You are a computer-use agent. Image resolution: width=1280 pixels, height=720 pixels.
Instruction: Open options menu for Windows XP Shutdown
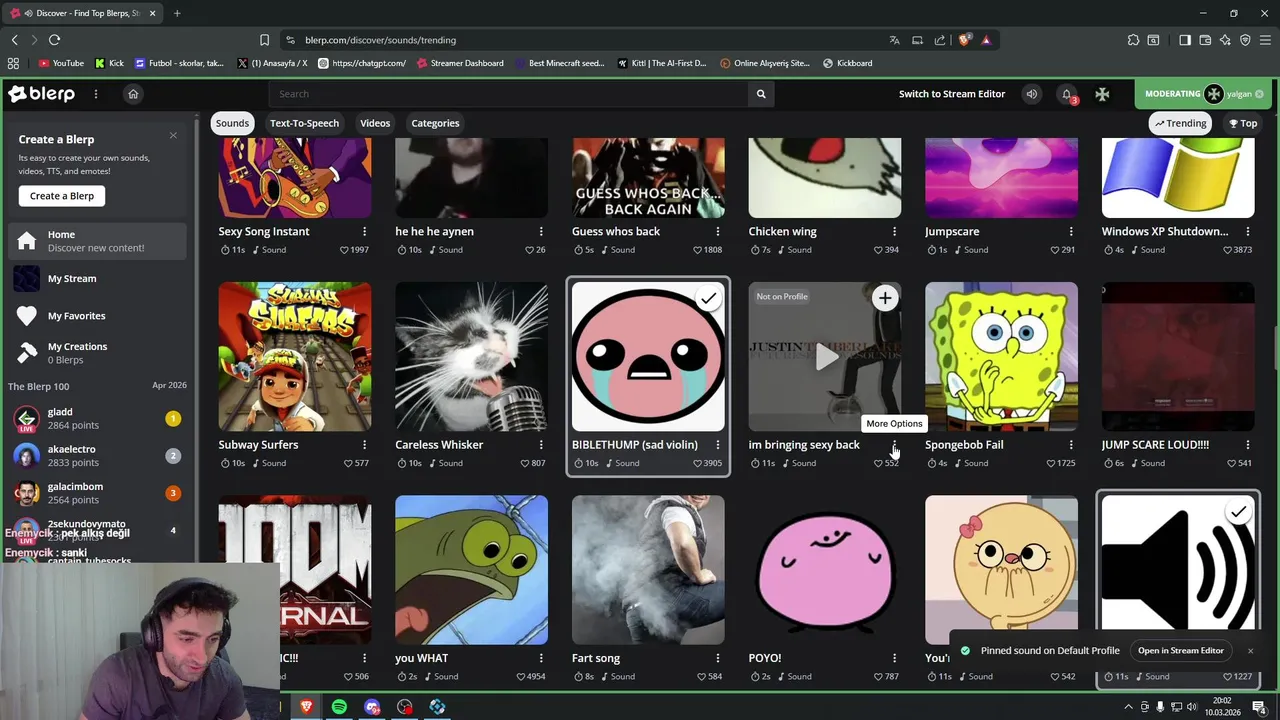coord(1247,231)
